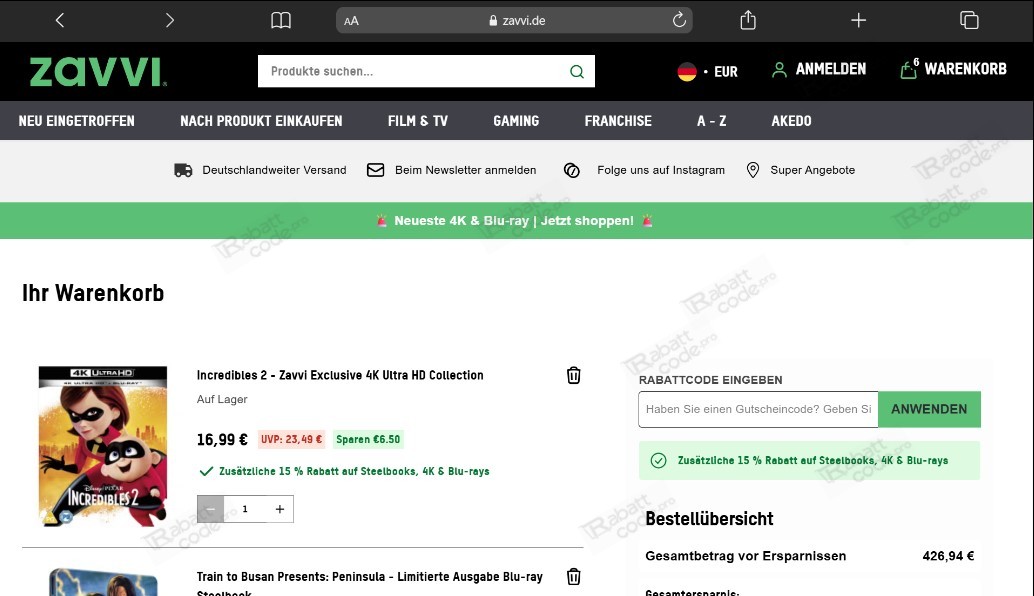Image resolution: width=1034 pixels, height=596 pixels.
Task: Click the newsletter envelope icon
Action: click(375, 170)
